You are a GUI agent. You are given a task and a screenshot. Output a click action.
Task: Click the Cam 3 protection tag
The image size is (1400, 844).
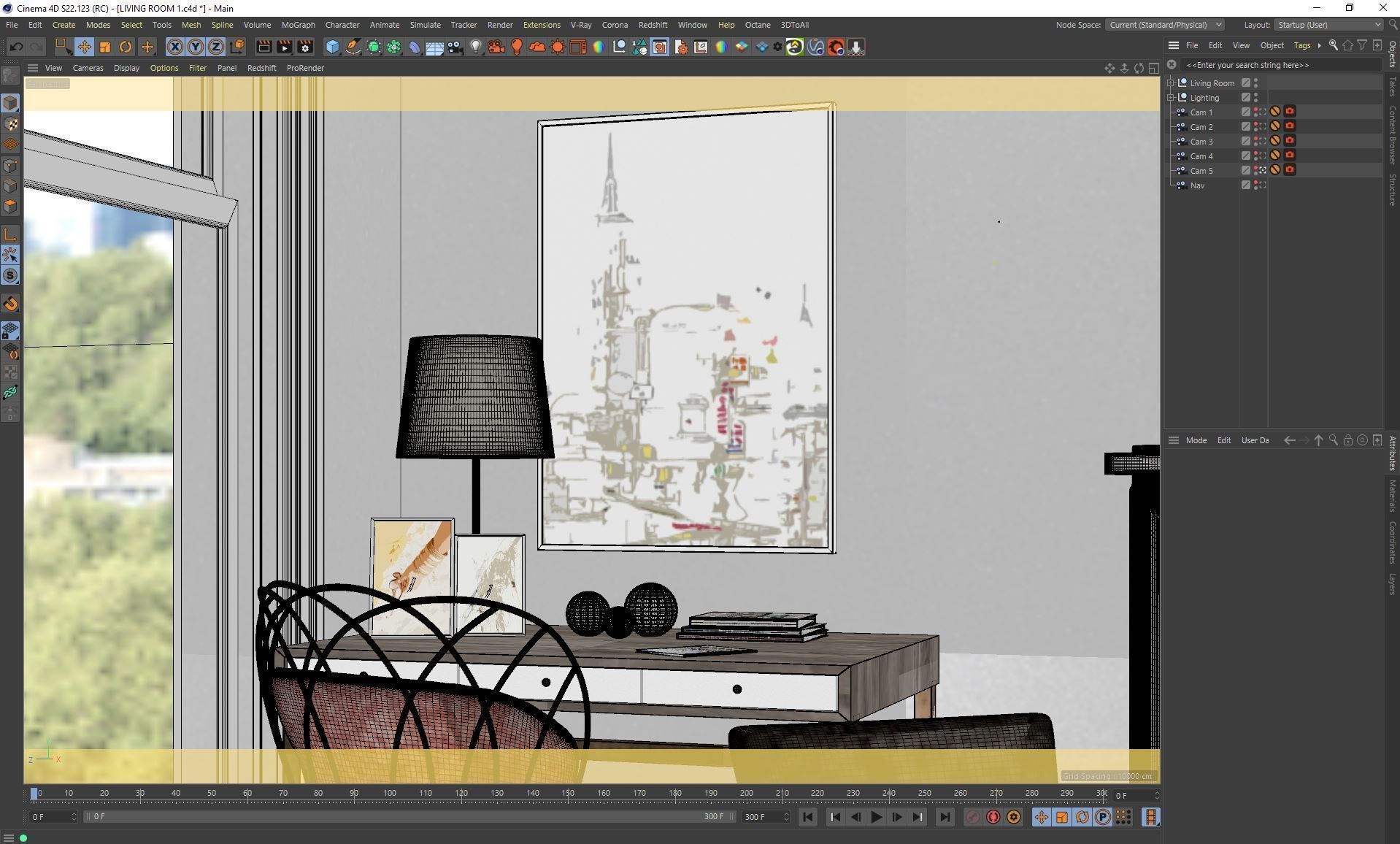(1275, 141)
